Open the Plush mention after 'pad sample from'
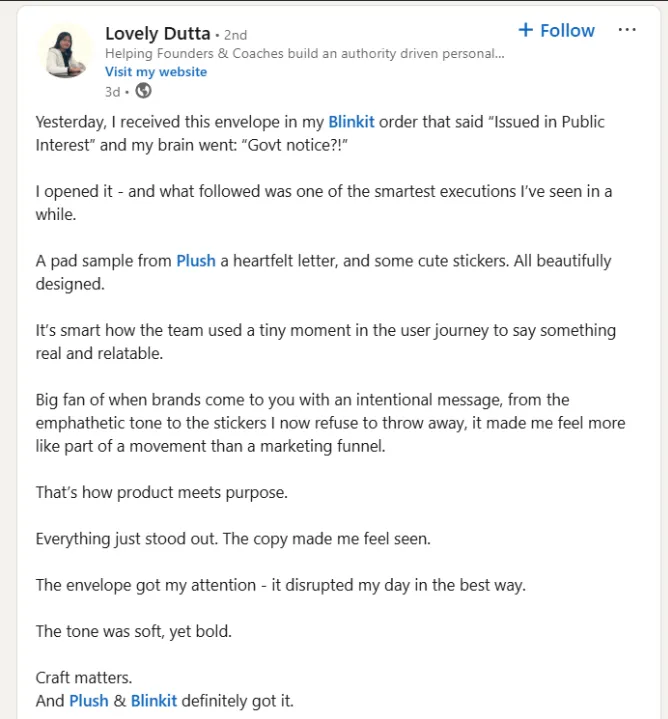Screen dimensions: 668x719 click(196, 261)
